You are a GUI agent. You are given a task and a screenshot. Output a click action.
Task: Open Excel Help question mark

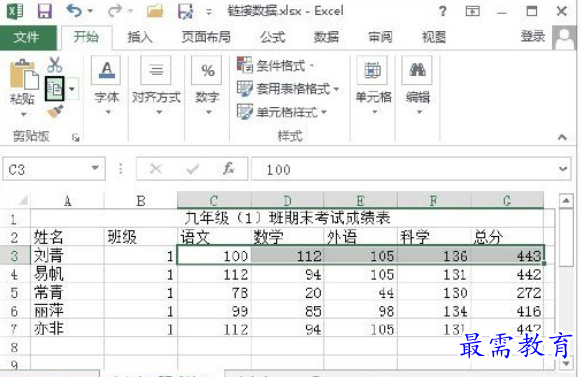(x=442, y=11)
